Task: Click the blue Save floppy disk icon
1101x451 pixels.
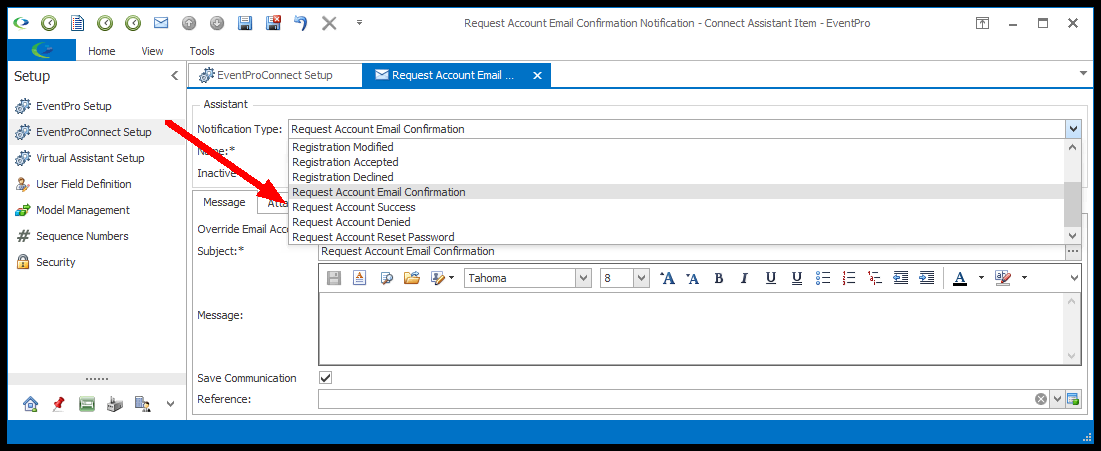Action: point(245,23)
